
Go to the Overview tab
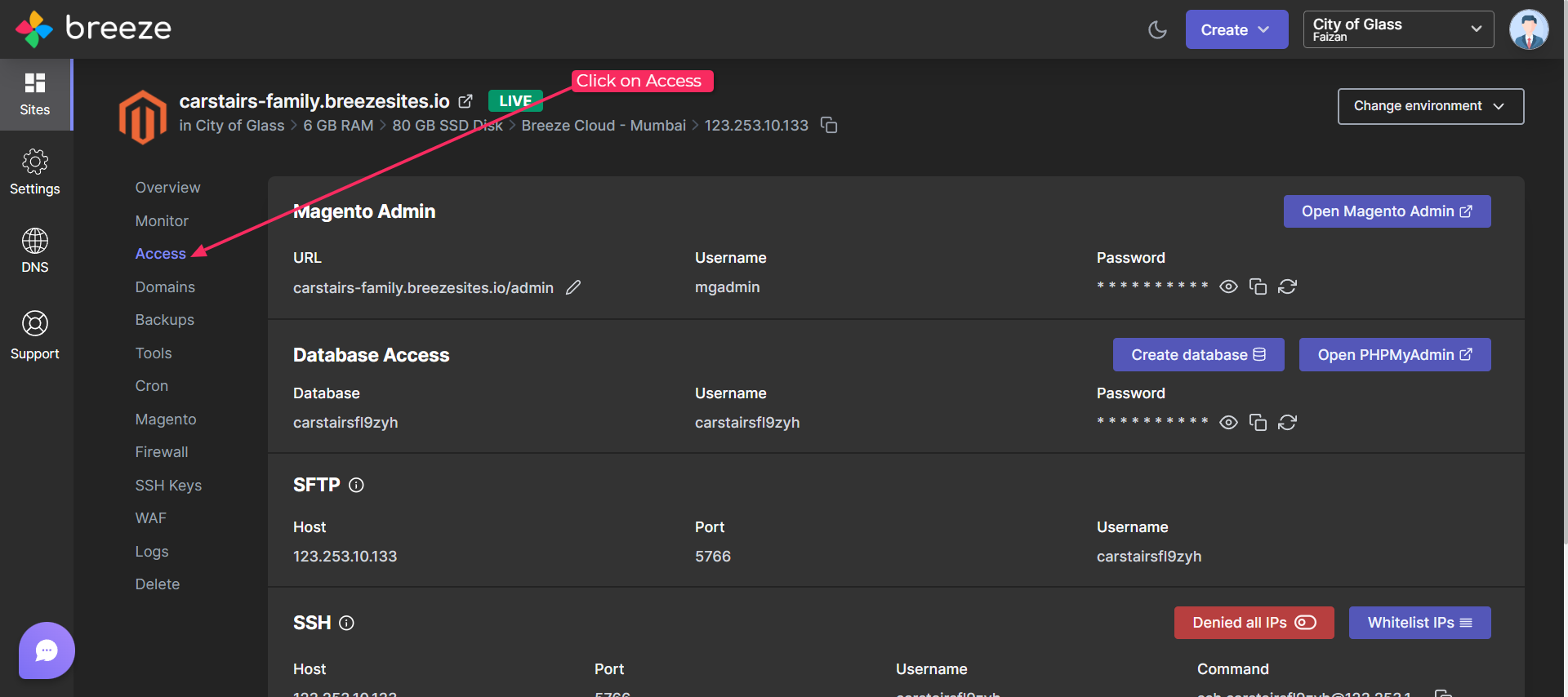point(167,188)
